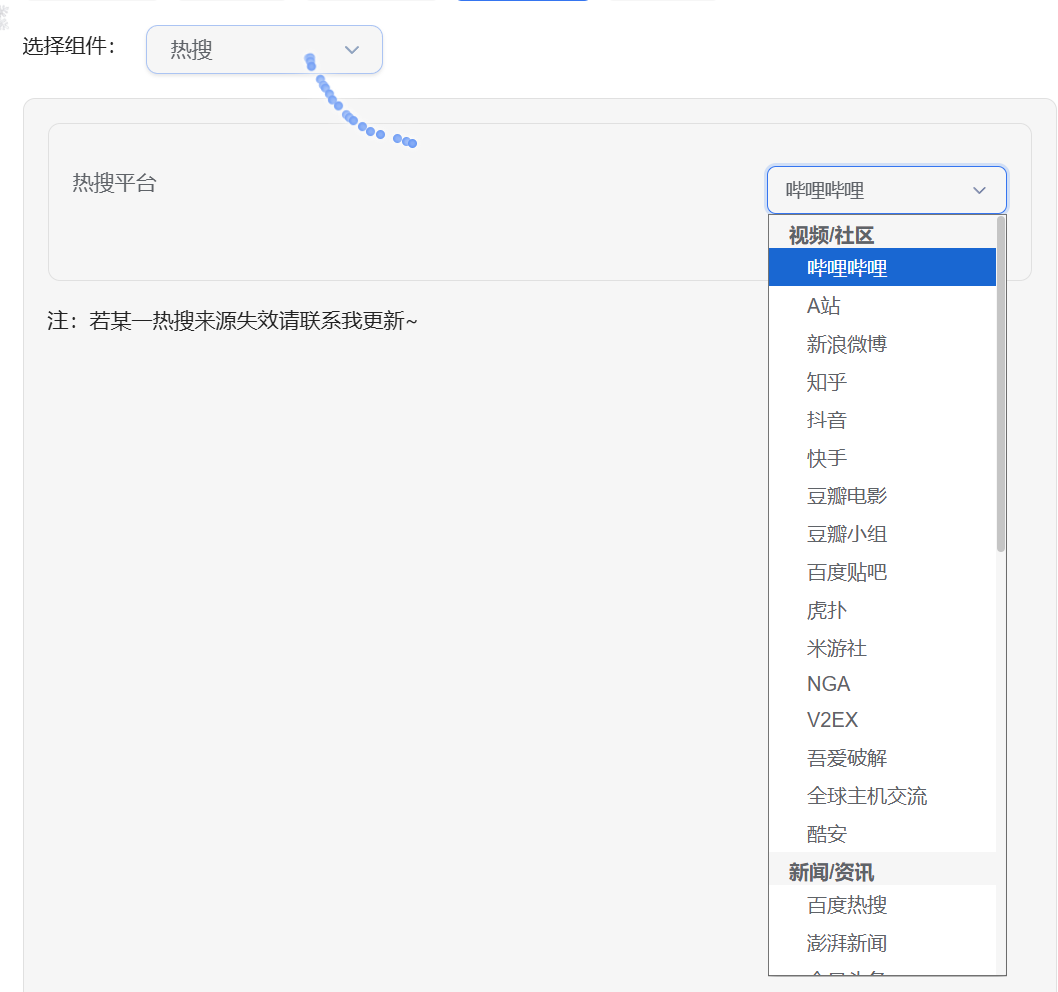Choose NGA from the dropdown list
1058x992 pixels.
click(x=882, y=684)
